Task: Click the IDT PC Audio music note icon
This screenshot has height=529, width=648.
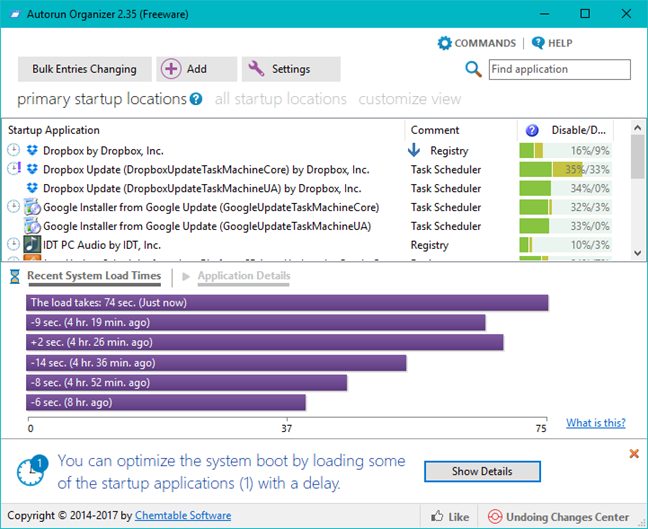Action: [x=32, y=244]
